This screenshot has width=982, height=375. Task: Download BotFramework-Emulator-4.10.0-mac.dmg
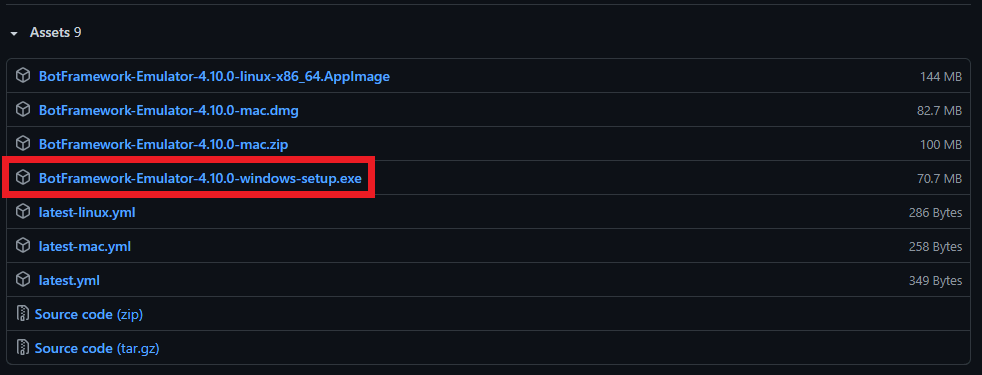(168, 110)
